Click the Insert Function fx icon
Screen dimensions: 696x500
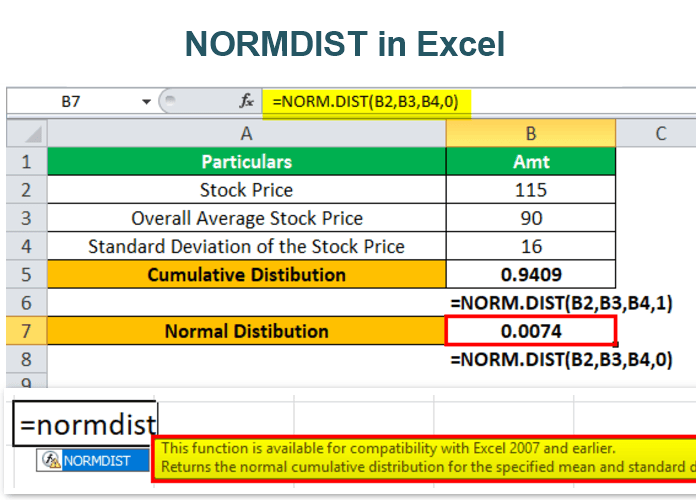246,101
